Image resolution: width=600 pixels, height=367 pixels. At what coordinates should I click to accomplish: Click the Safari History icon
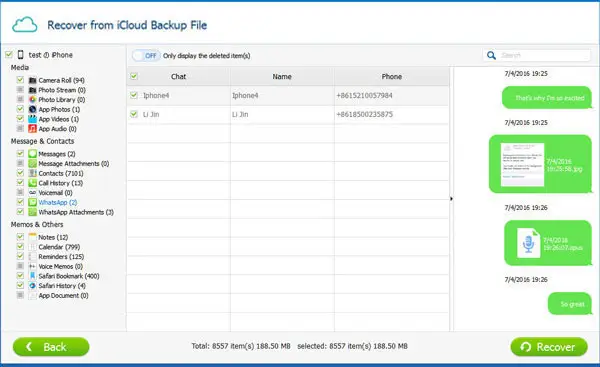pyautogui.click(x=33, y=285)
